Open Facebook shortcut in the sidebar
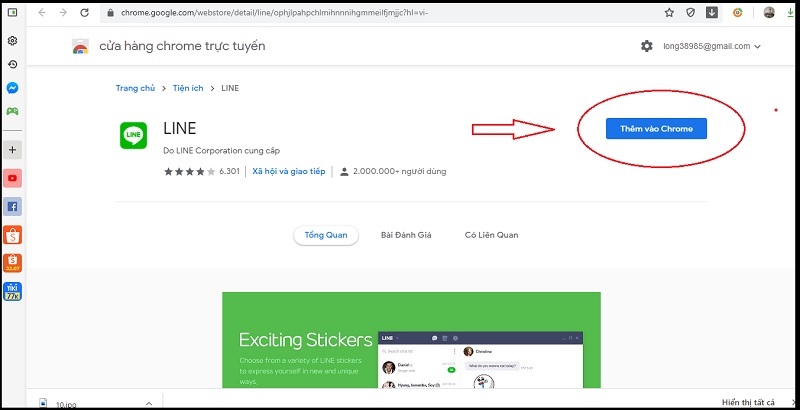This screenshot has width=800, height=410. point(13,207)
